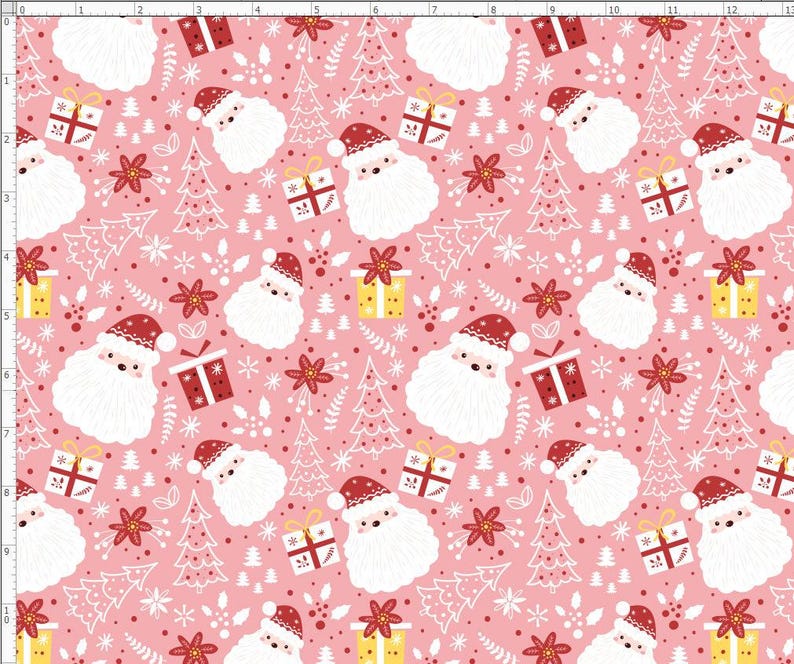Click the 11 mark on horizontal ruler
This screenshot has height=664, width=794.
coord(672,10)
